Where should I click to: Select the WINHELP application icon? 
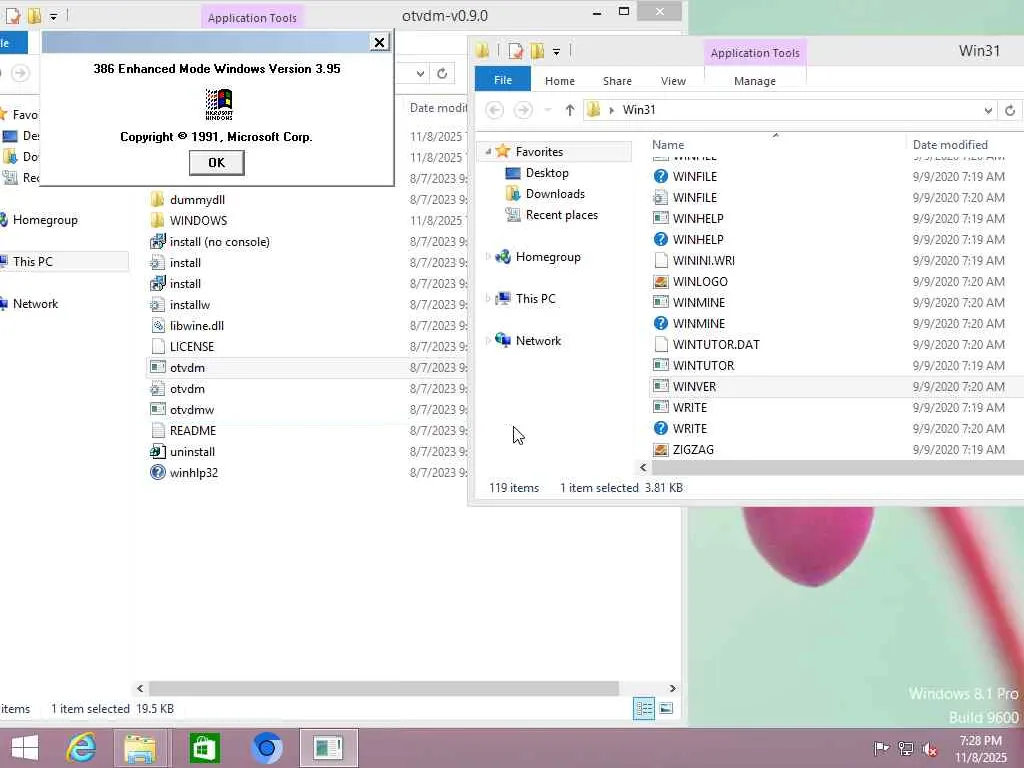tap(661, 218)
